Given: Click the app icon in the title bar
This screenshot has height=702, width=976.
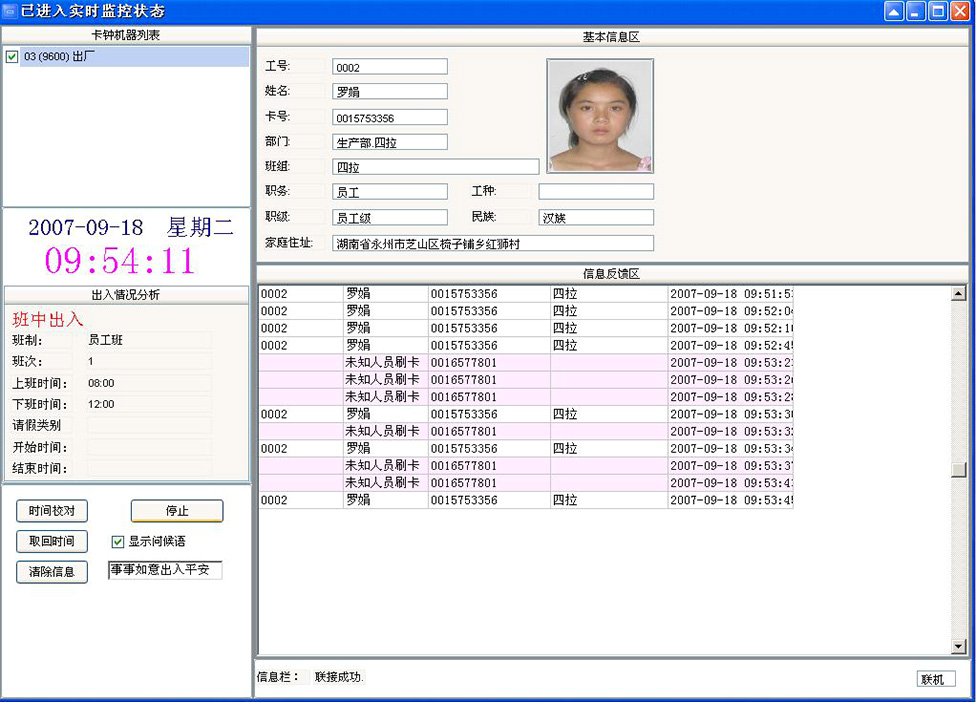Looking at the screenshot, I should 10,11.
